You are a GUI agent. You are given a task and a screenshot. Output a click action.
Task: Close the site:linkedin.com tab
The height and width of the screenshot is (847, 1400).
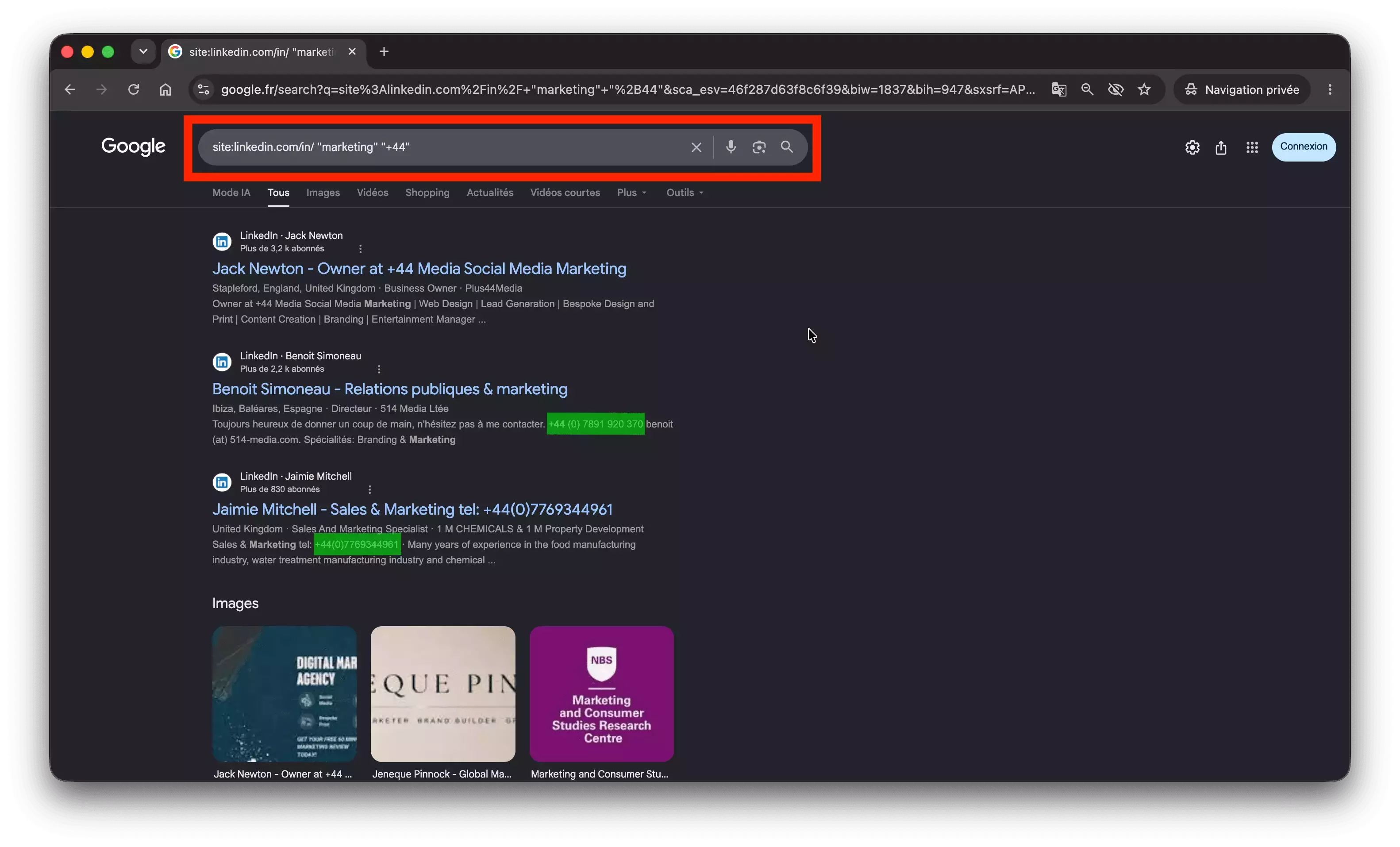click(352, 52)
